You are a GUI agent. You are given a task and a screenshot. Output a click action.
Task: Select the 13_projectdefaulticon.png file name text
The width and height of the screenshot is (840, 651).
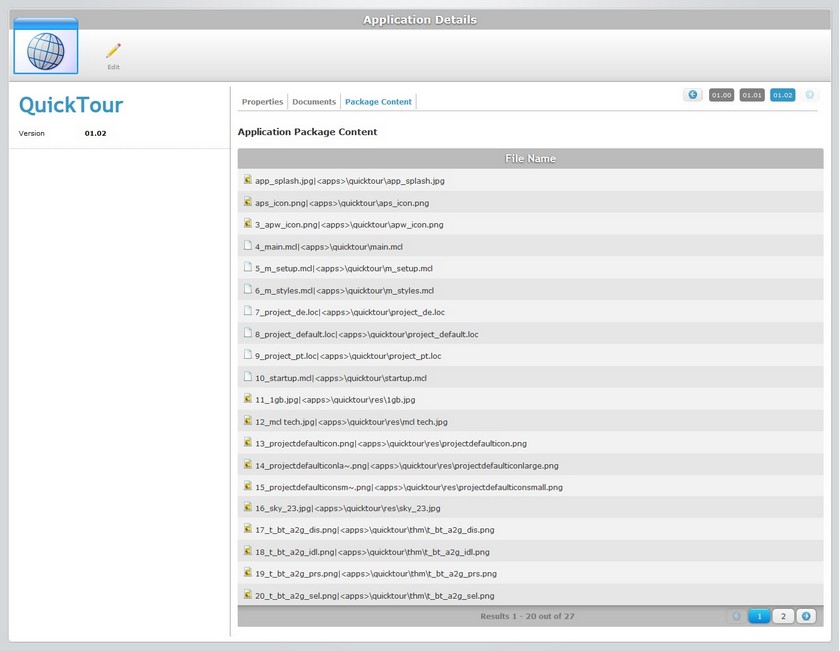click(x=391, y=444)
